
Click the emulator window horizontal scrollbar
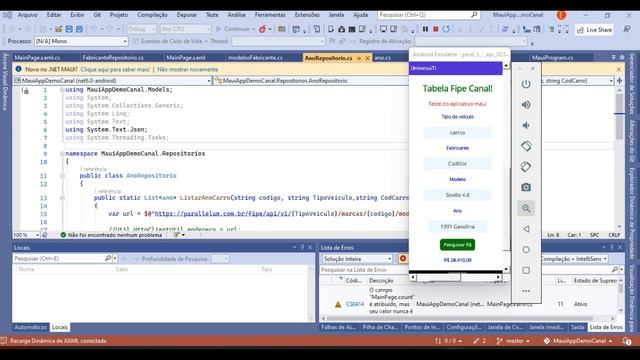click(x=456, y=278)
